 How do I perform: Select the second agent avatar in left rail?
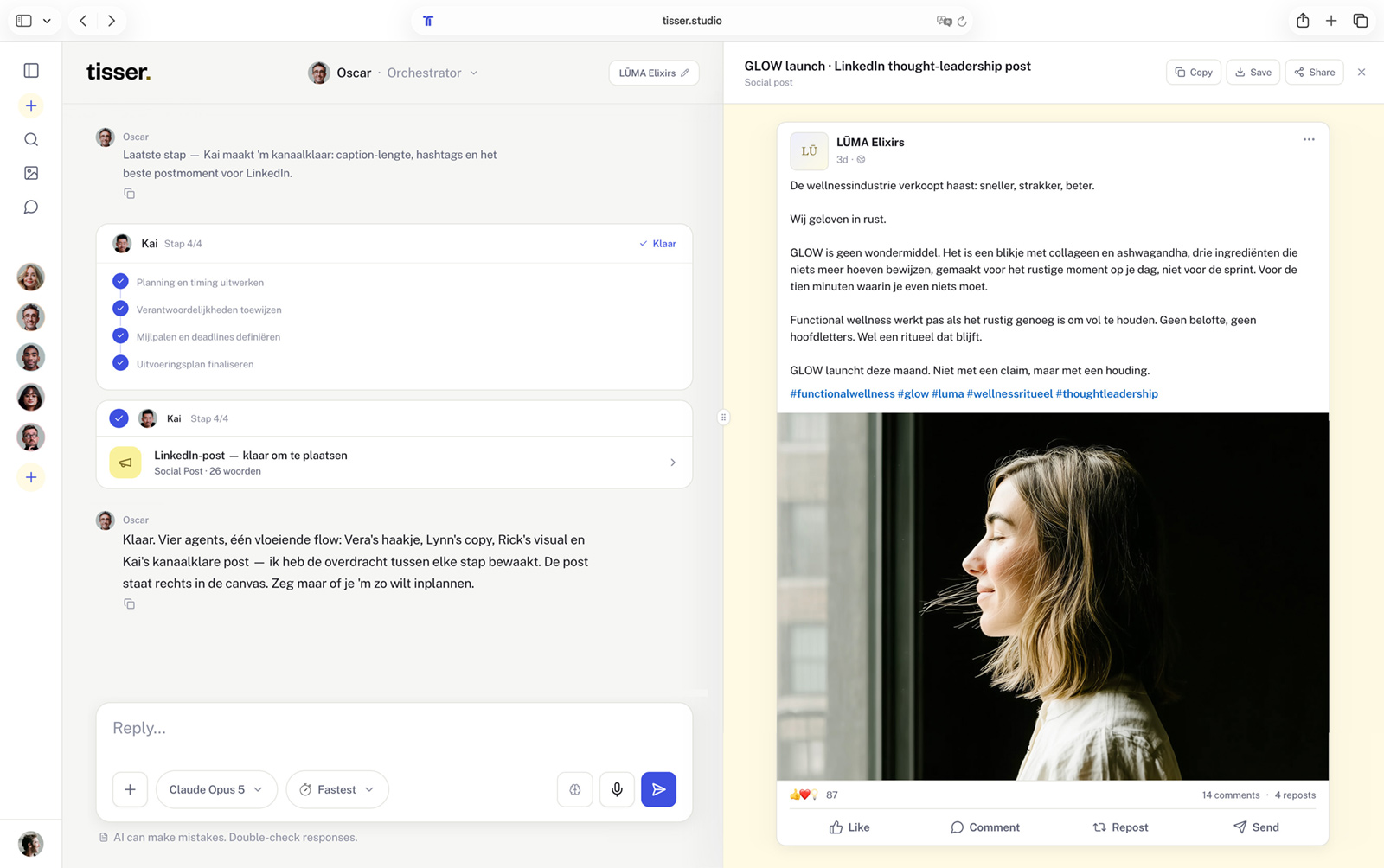pos(31,317)
